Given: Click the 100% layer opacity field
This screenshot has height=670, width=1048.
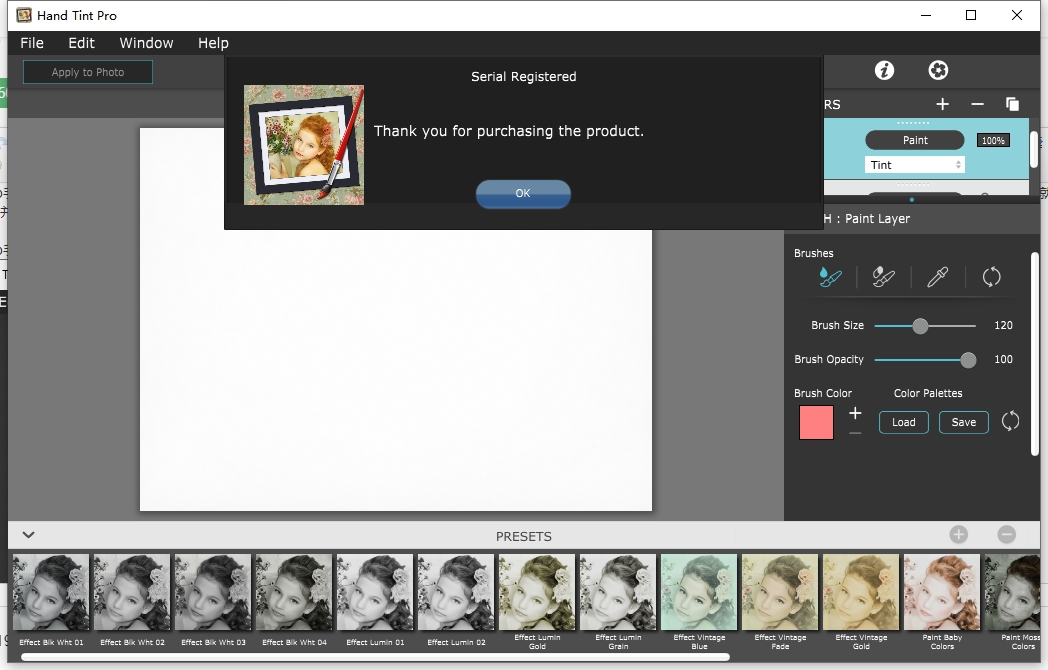Looking at the screenshot, I should click(x=993, y=140).
